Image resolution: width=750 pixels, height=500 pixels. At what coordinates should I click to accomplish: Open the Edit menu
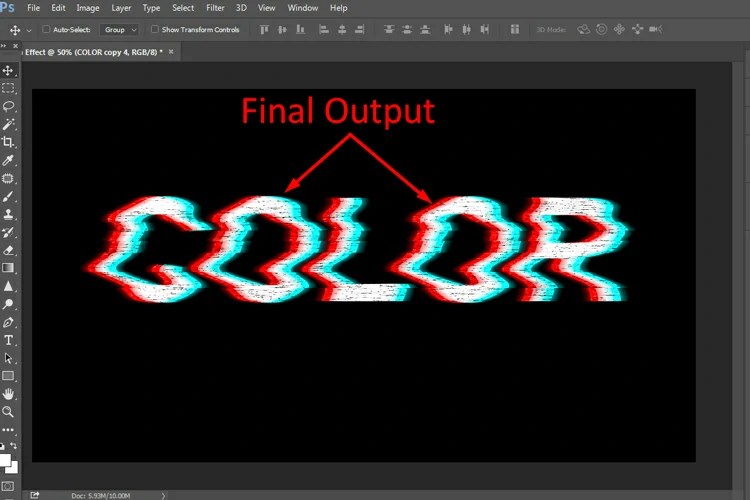click(58, 8)
